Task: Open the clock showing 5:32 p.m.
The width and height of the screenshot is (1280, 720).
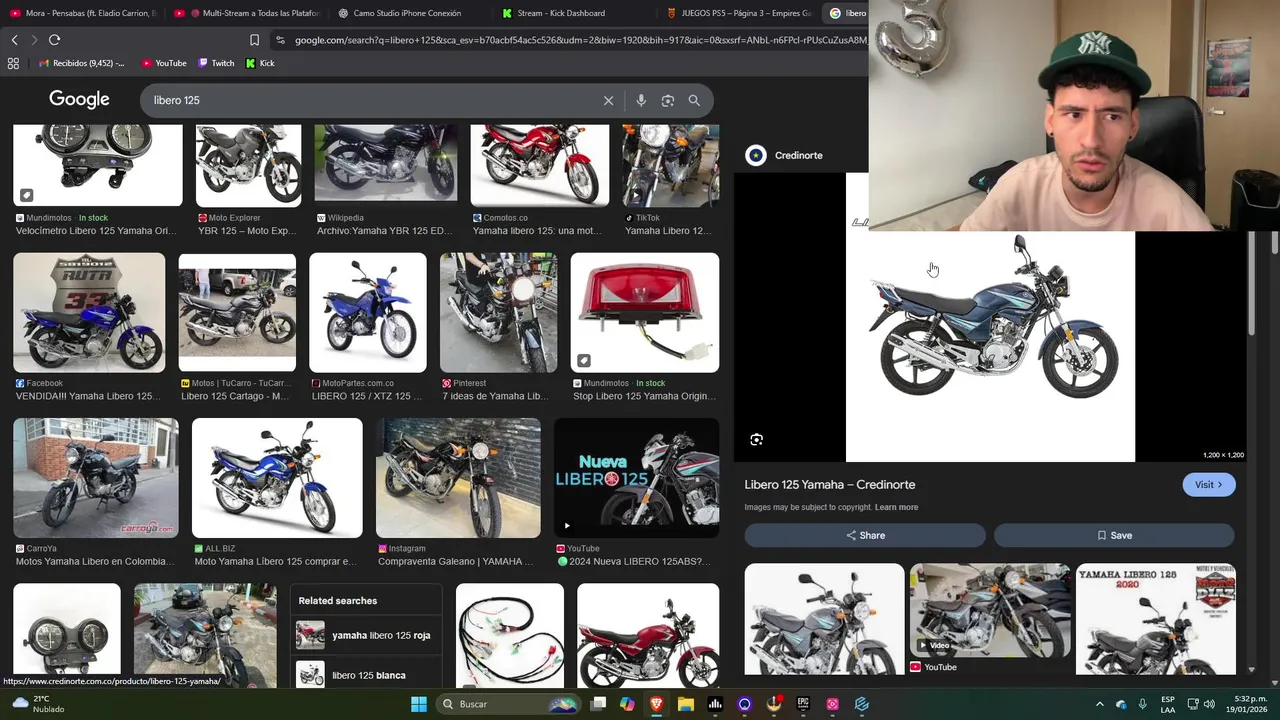Action: coord(1249,704)
